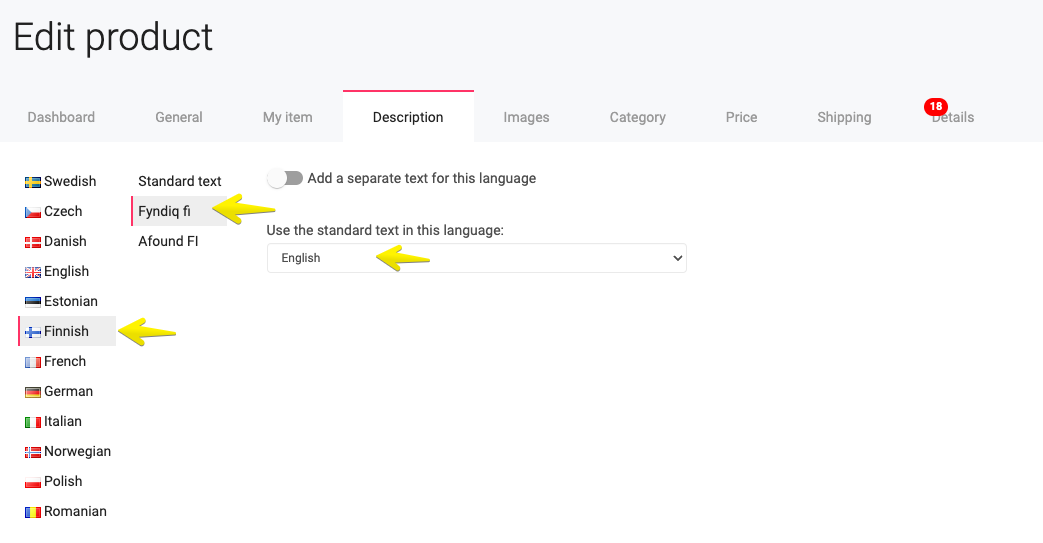Click the Czech flag icon
The image size is (1043, 543).
point(33,212)
